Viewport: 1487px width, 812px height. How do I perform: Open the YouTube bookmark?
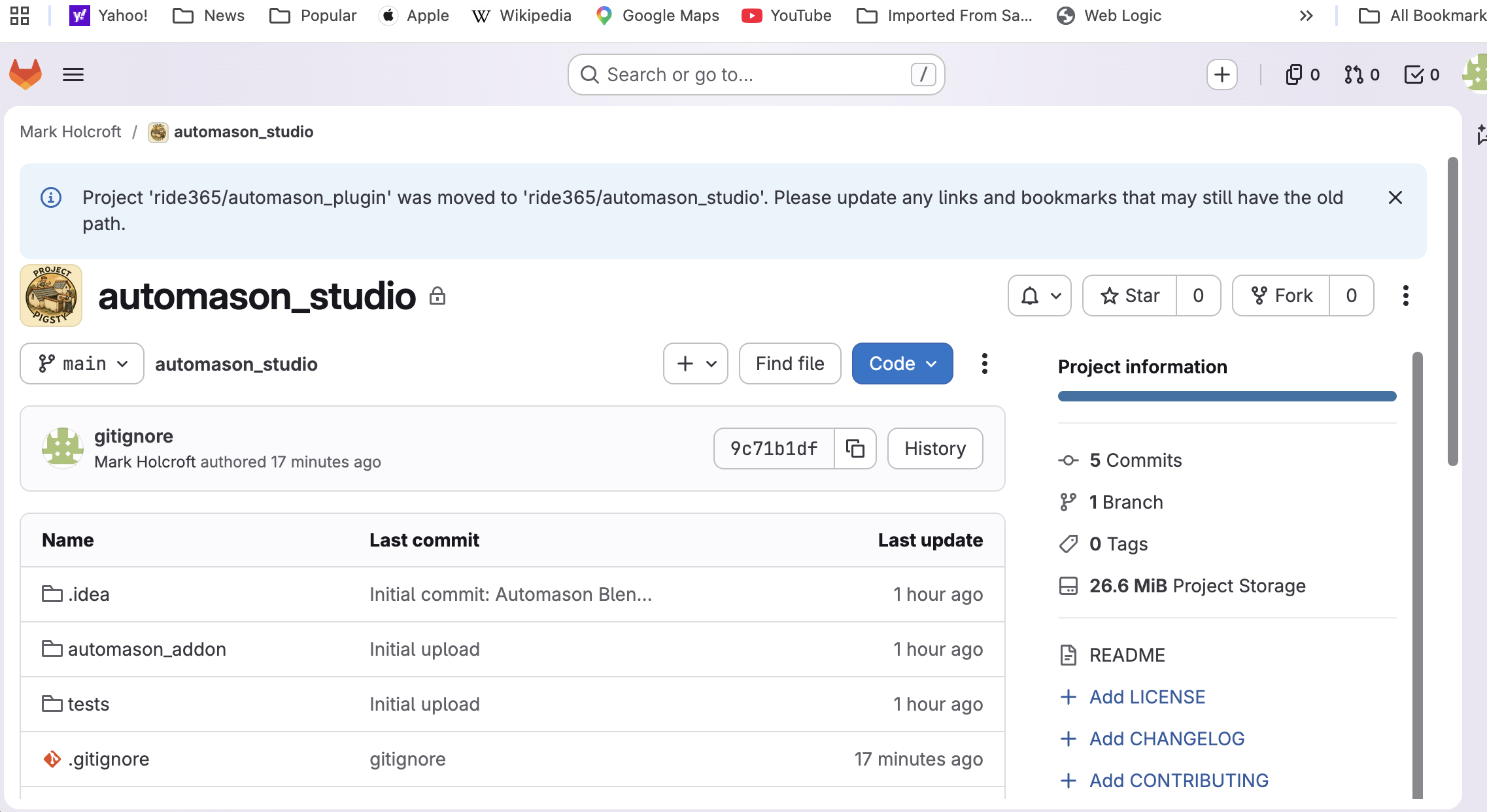(x=787, y=16)
